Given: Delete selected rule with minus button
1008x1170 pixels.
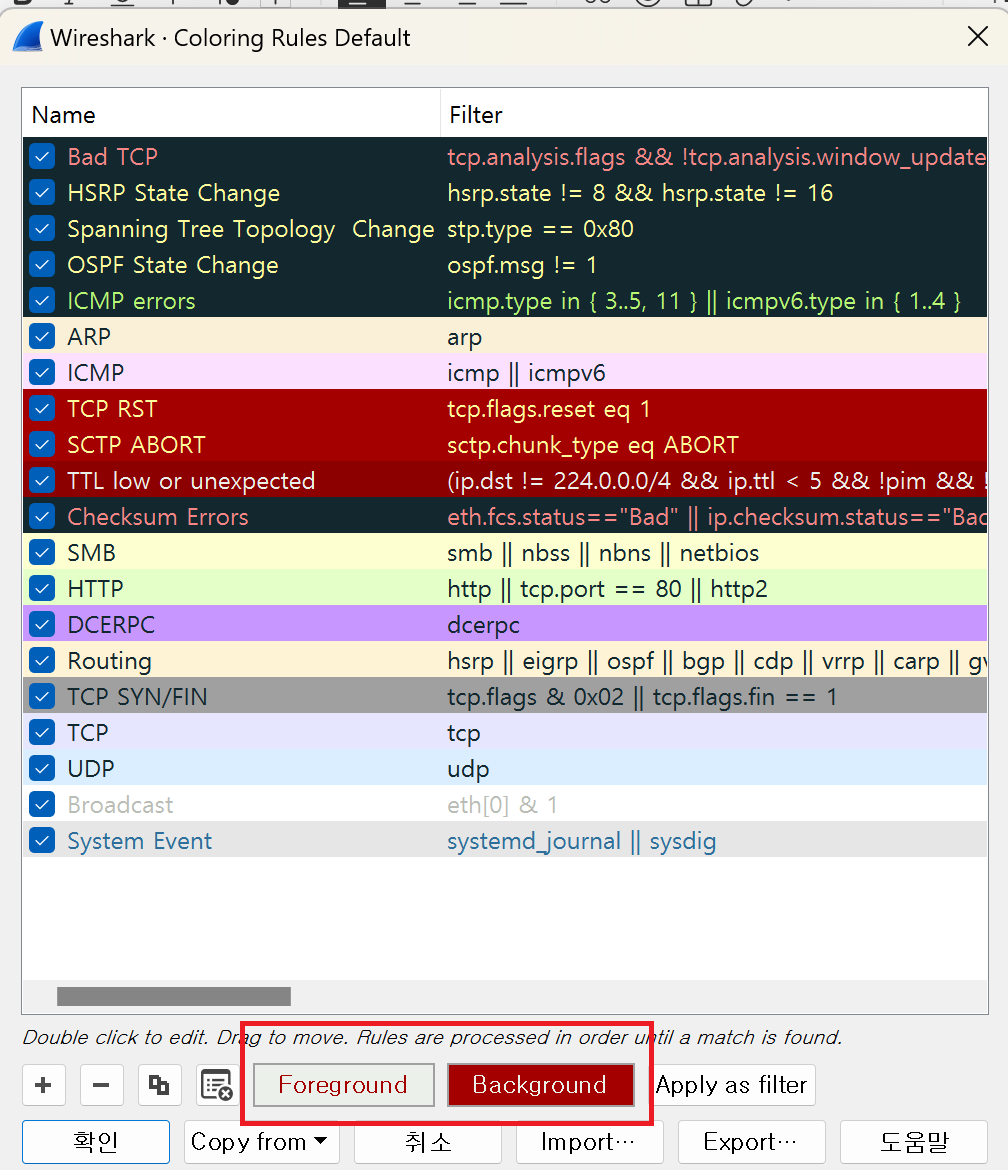Looking at the screenshot, I should pos(101,1085).
